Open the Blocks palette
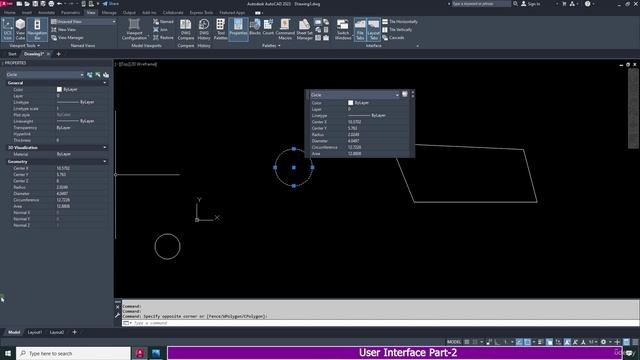Screen dimensions: 640x360 click(255, 28)
